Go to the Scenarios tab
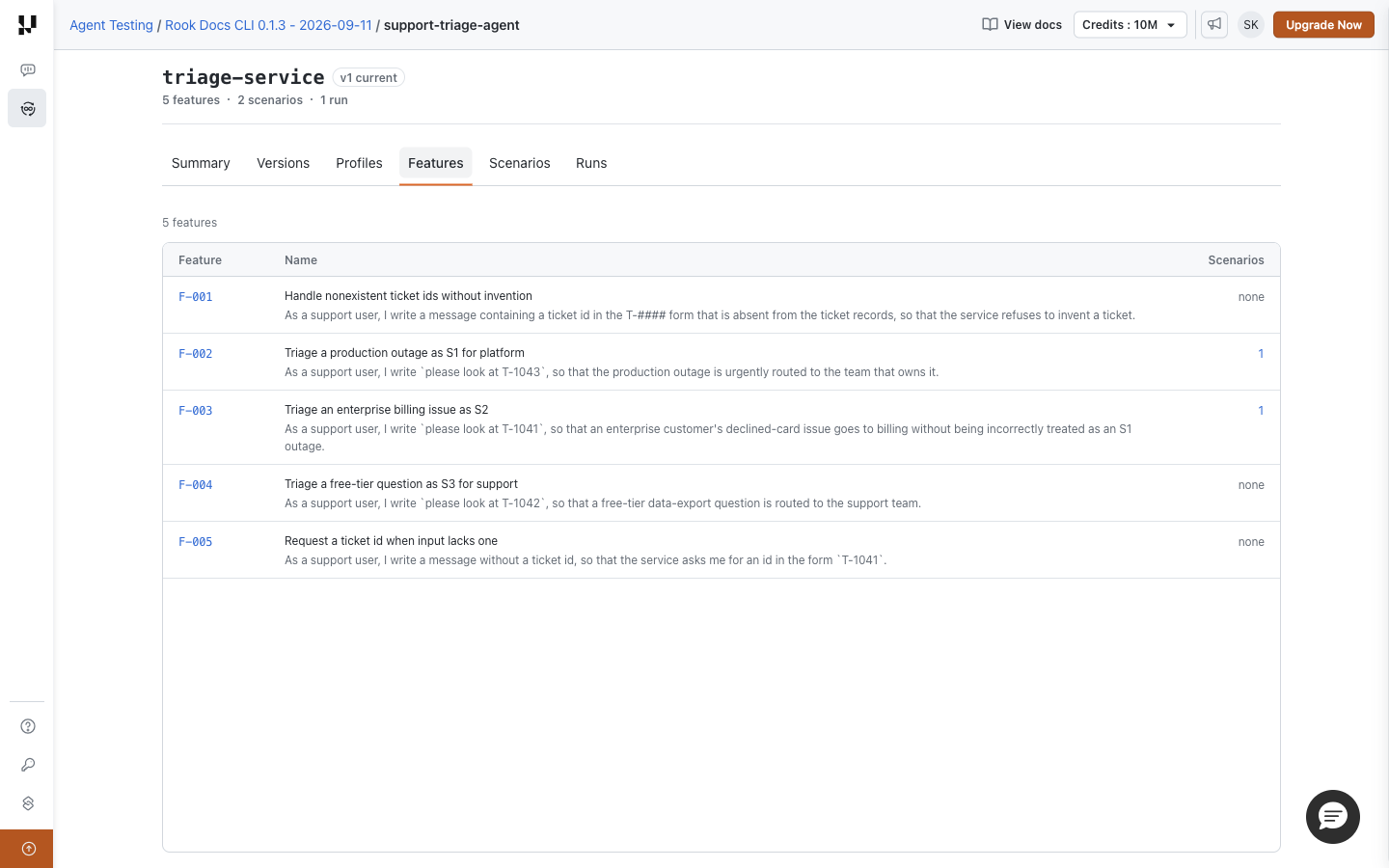The width and height of the screenshot is (1389, 868). [519, 164]
